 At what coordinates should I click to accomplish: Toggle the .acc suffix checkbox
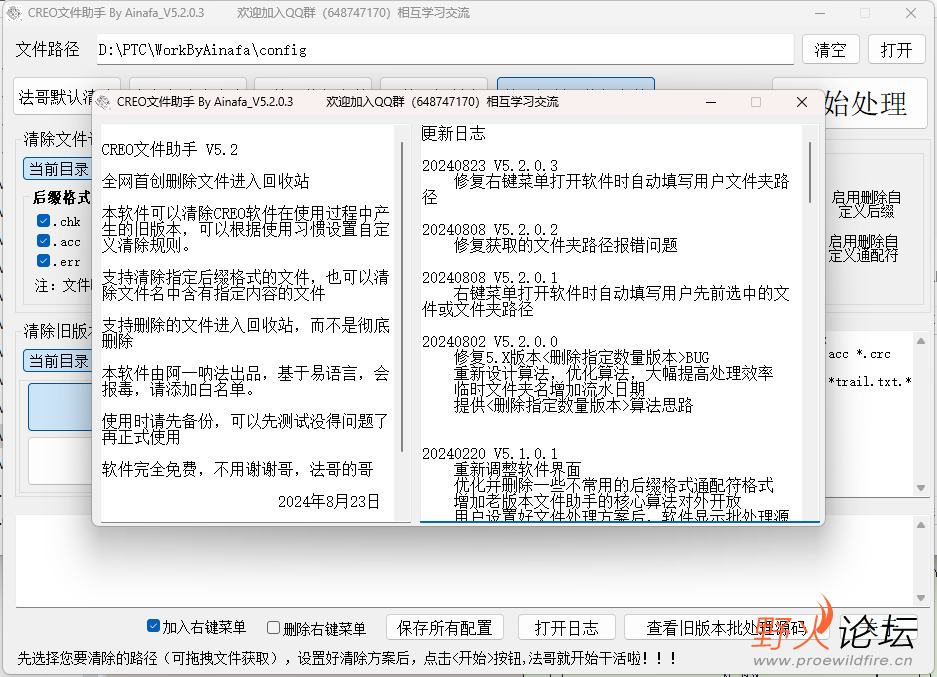point(43,241)
